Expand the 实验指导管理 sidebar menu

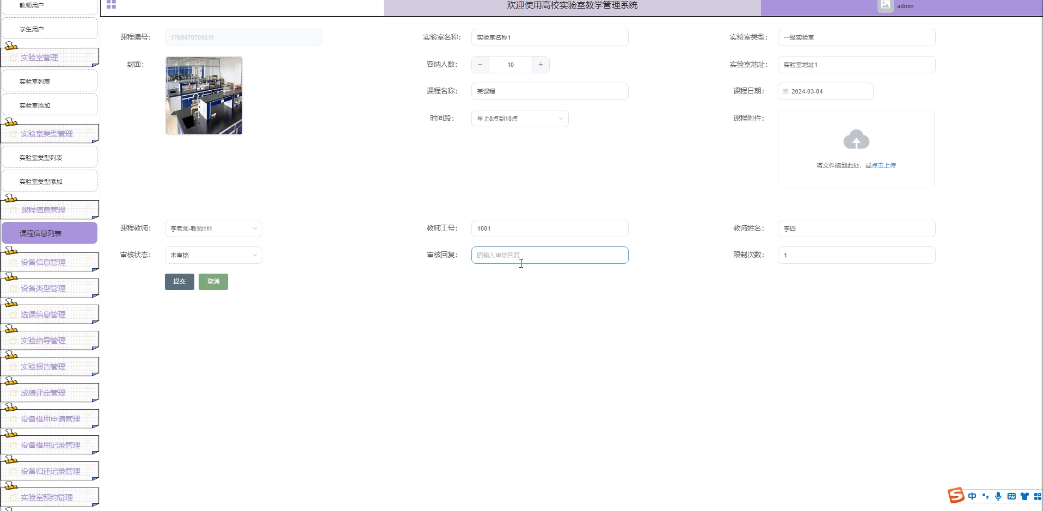coord(50,341)
